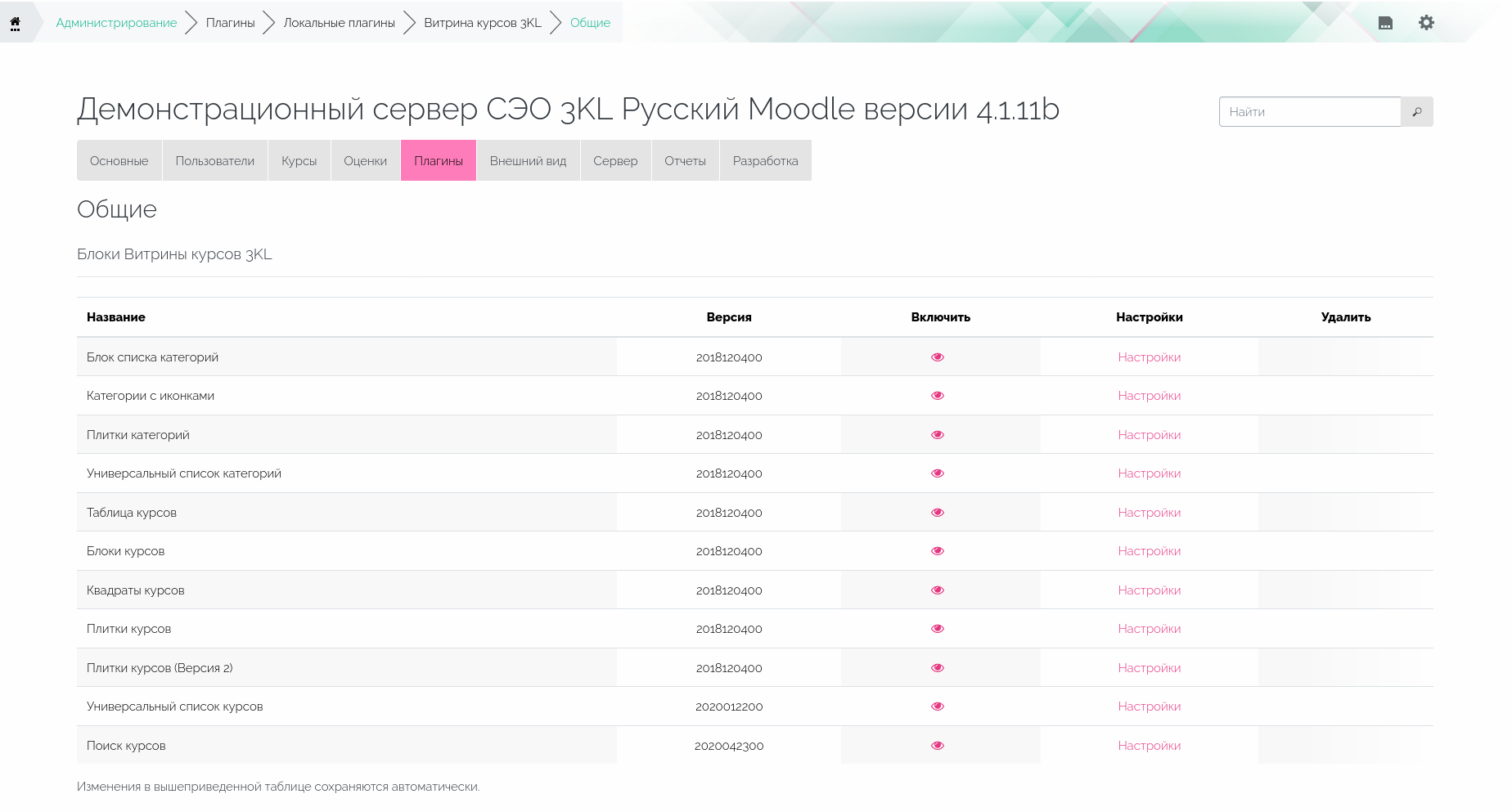
Task: Open Настройки for Таблица курсов
Action: (x=1150, y=513)
